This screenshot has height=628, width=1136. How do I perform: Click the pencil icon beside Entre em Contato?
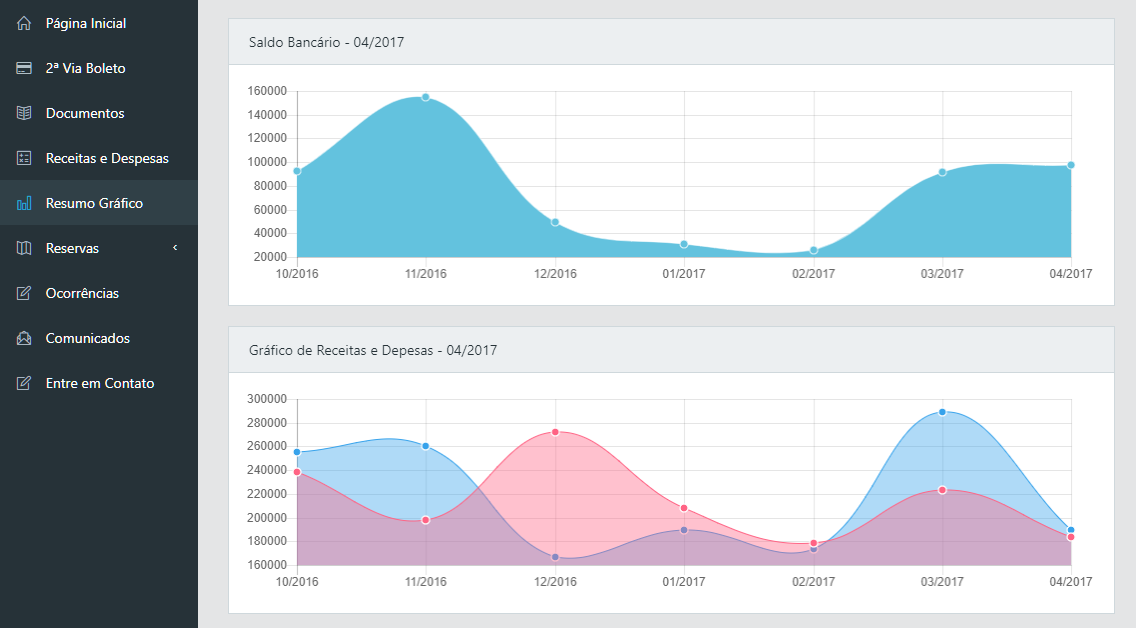24,383
